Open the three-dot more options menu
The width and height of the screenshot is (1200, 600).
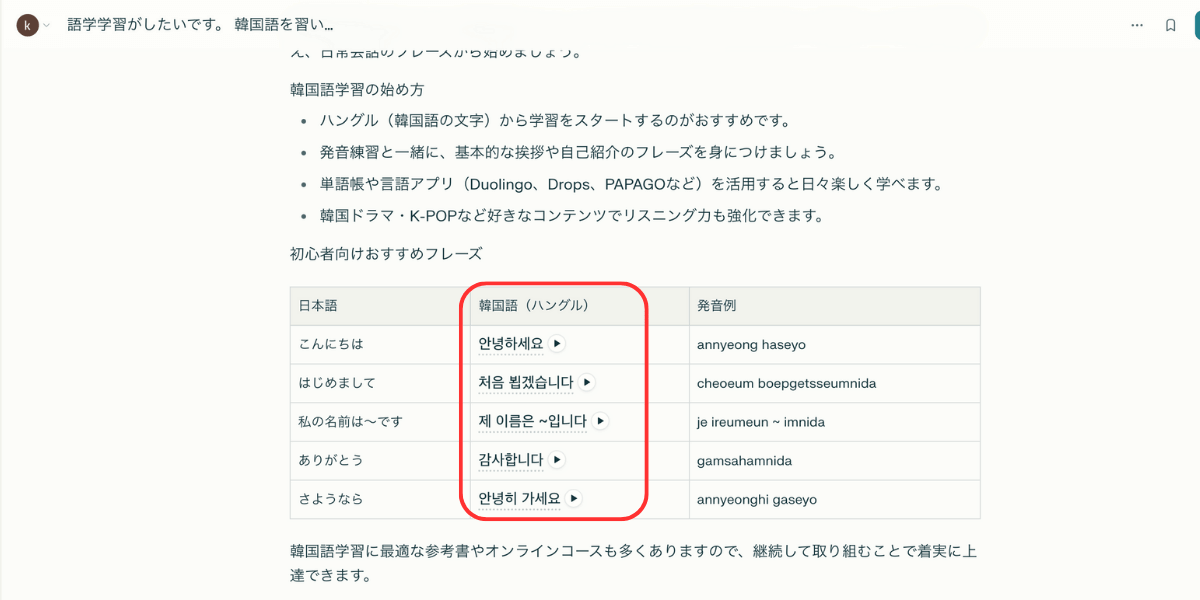pos(1136,25)
